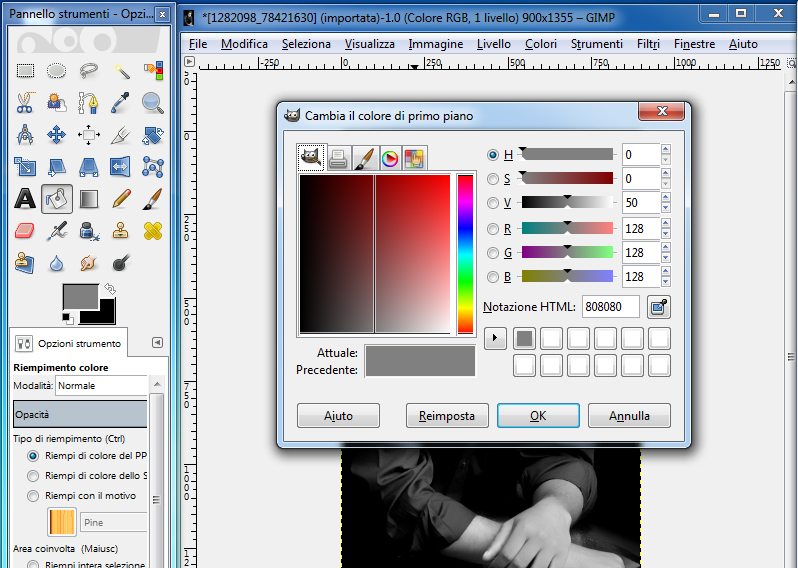Switch to the color wheel selector tab
The height and width of the screenshot is (568, 798).
(389, 157)
